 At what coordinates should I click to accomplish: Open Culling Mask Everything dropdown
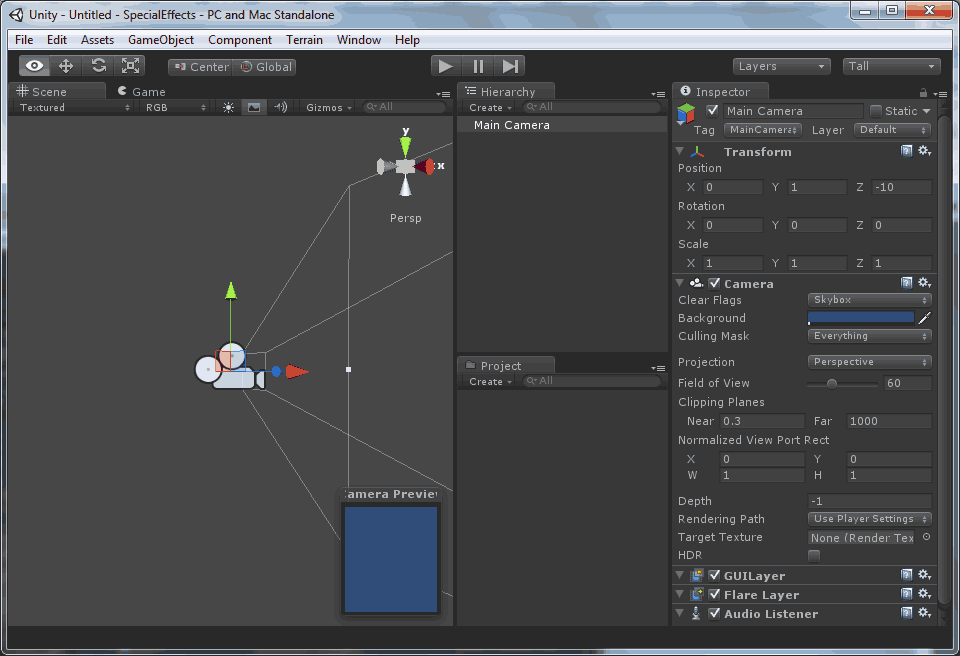tap(869, 336)
